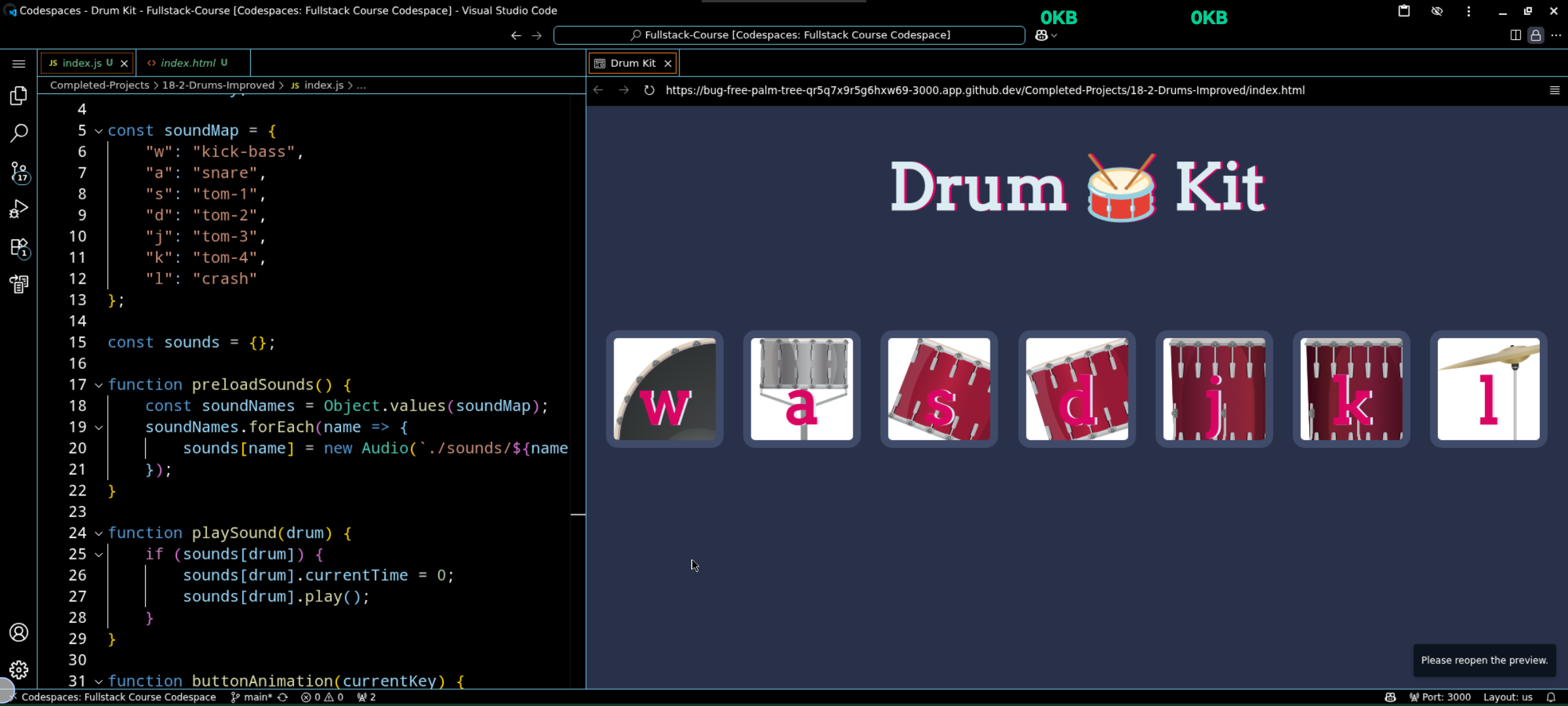Toggle the preview URL lock icon

click(1536, 35)
